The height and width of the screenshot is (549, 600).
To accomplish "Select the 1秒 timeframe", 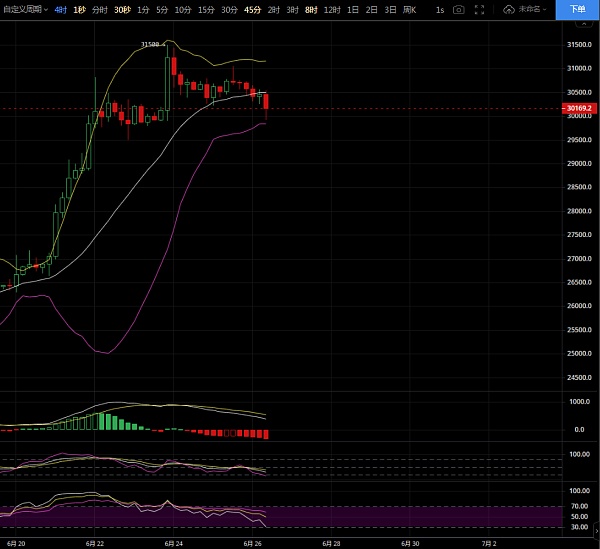I will click(x=80, y=9).
